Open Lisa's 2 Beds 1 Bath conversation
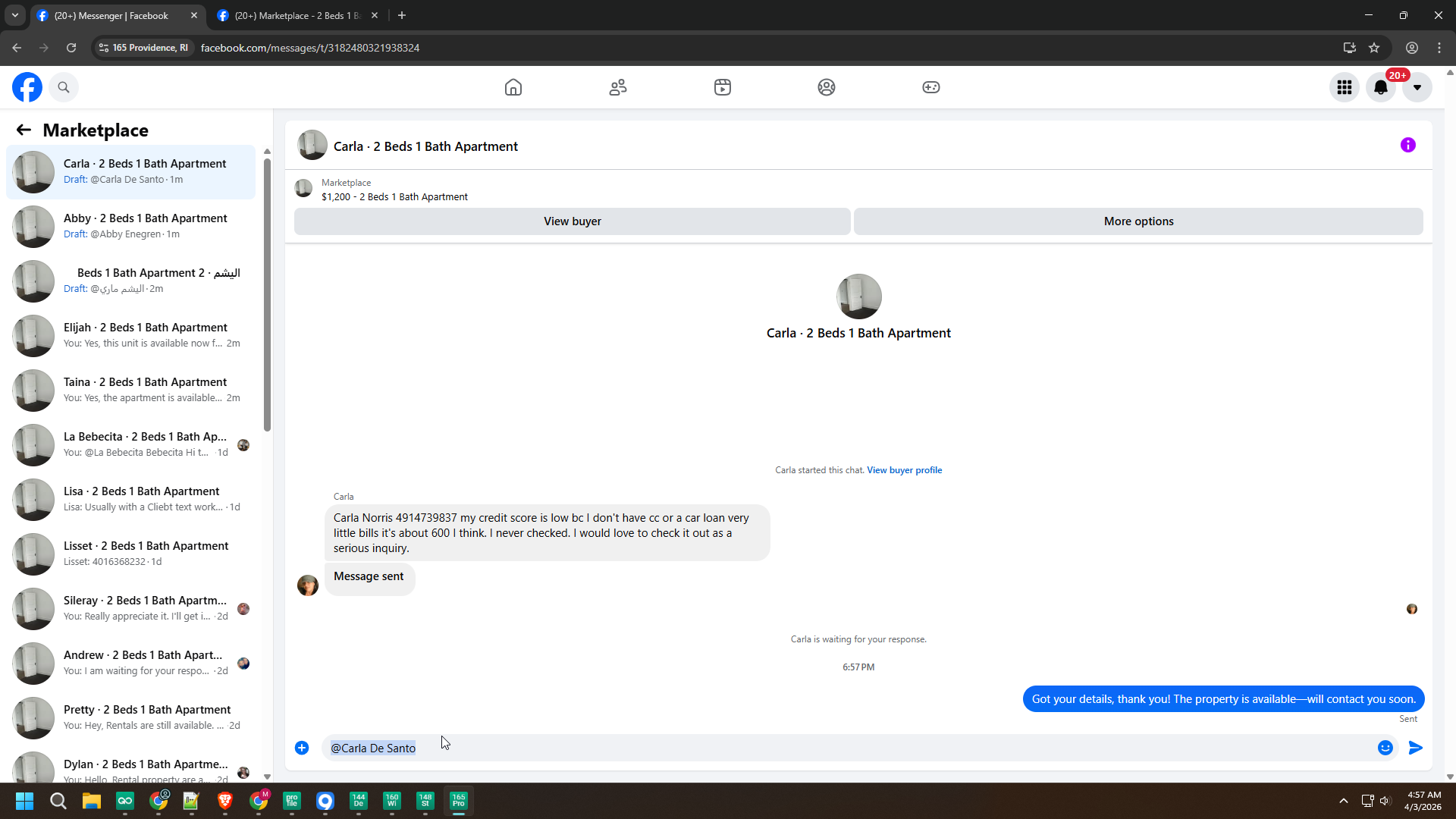Image resolution: width=1456 pixels, height=819 pixels. [131, 500]
